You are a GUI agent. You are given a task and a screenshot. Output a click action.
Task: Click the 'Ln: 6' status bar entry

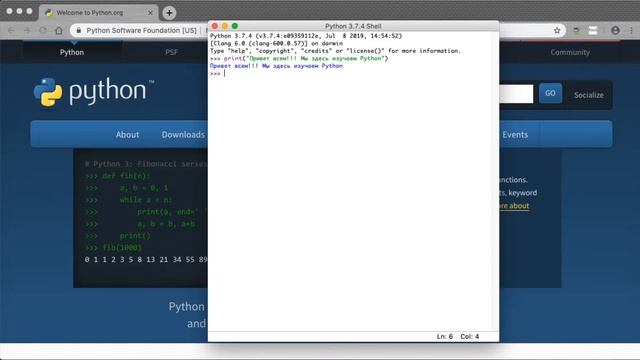pyautogui.click(x=444, y=336)
